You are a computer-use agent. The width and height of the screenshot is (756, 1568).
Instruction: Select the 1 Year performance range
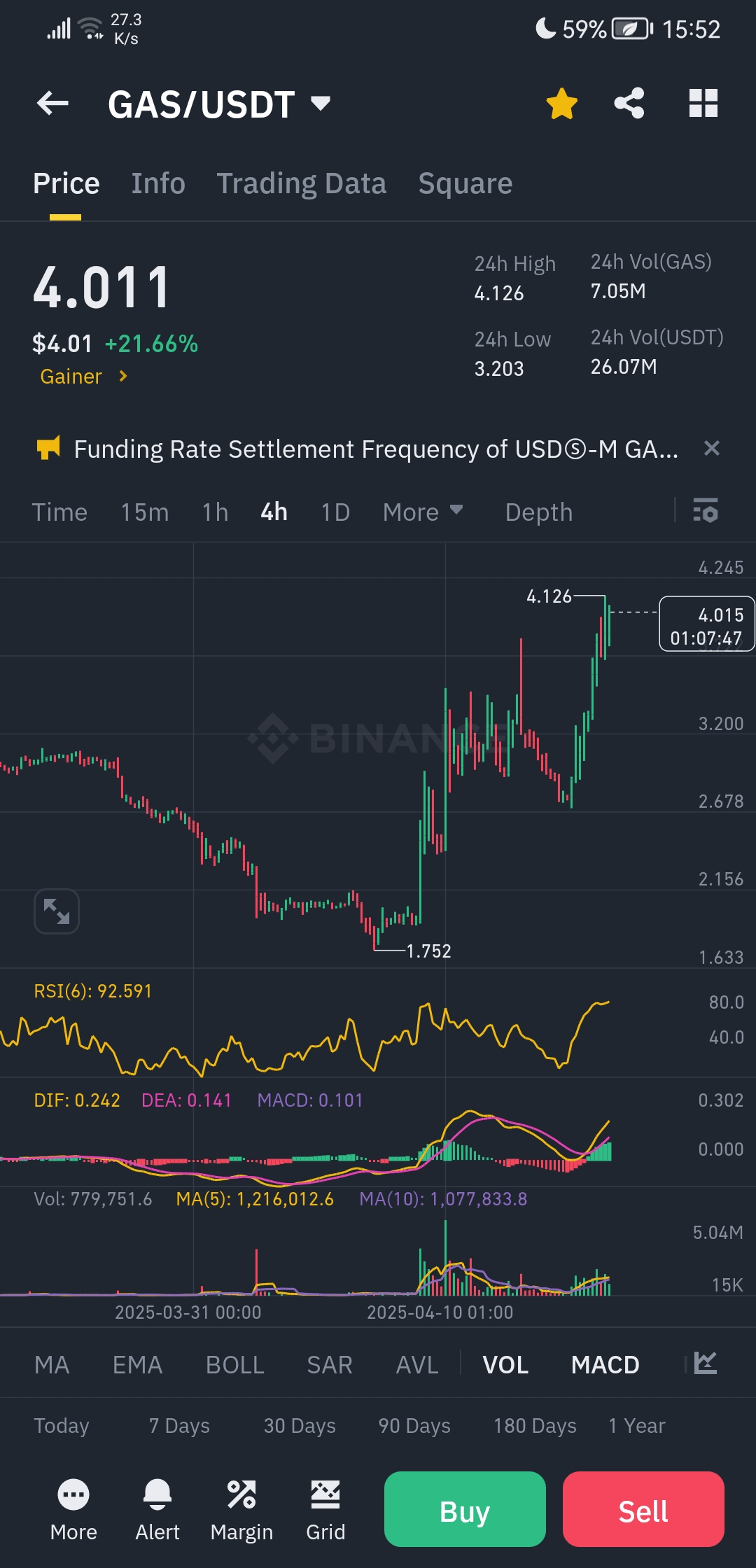click(x=637, y=1426)
